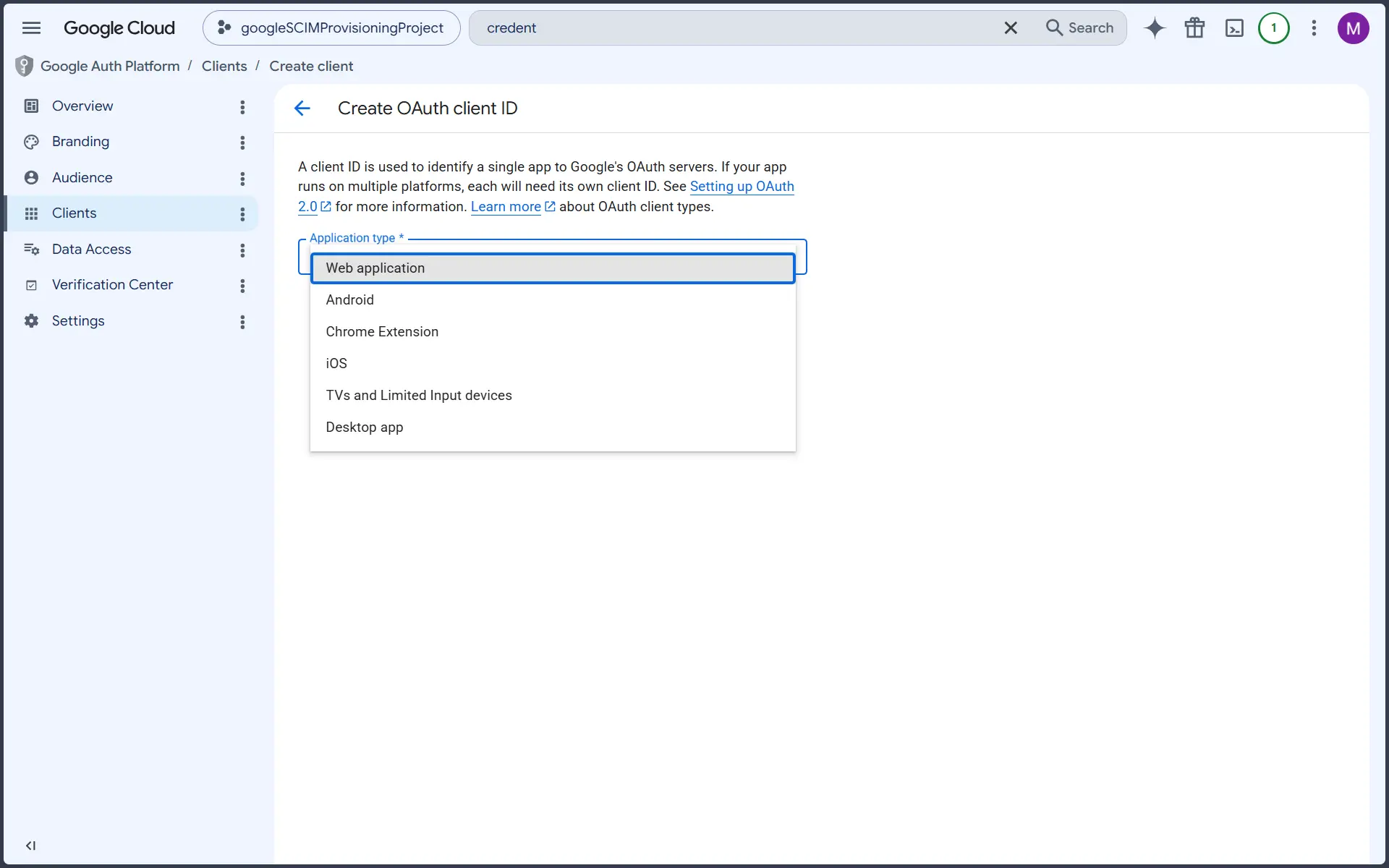1389x868 pixels.
Task: Open the Branding row three-dot menu
Action: pos(242,142)
